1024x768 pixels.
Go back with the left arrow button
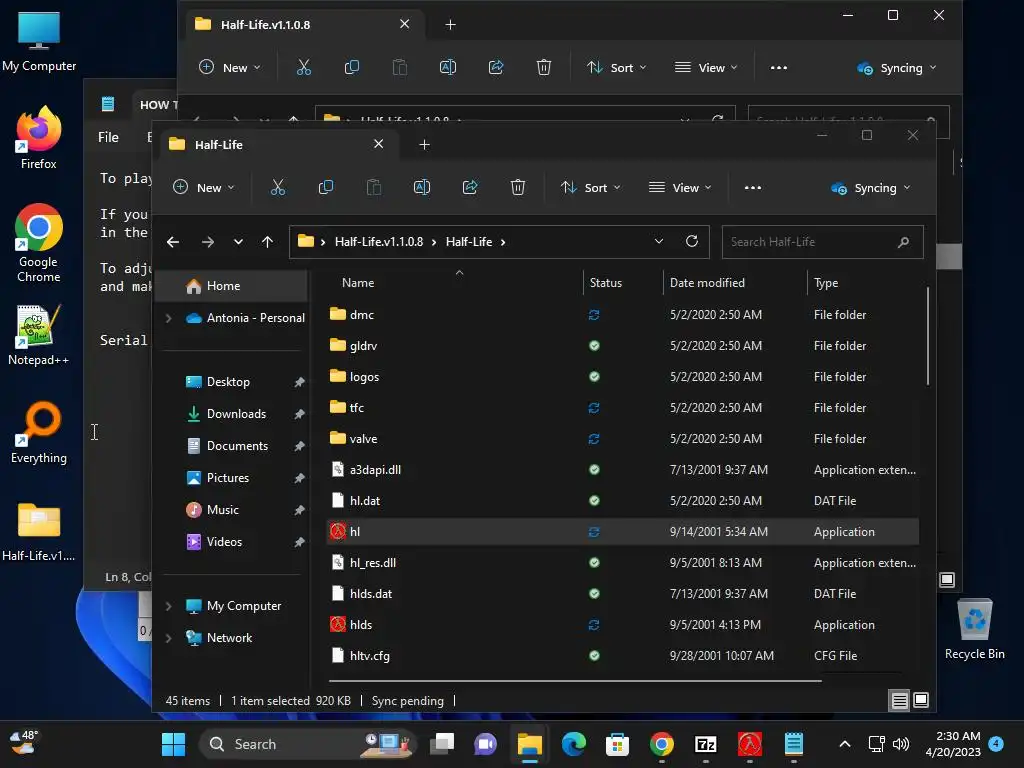coord(173,242)
